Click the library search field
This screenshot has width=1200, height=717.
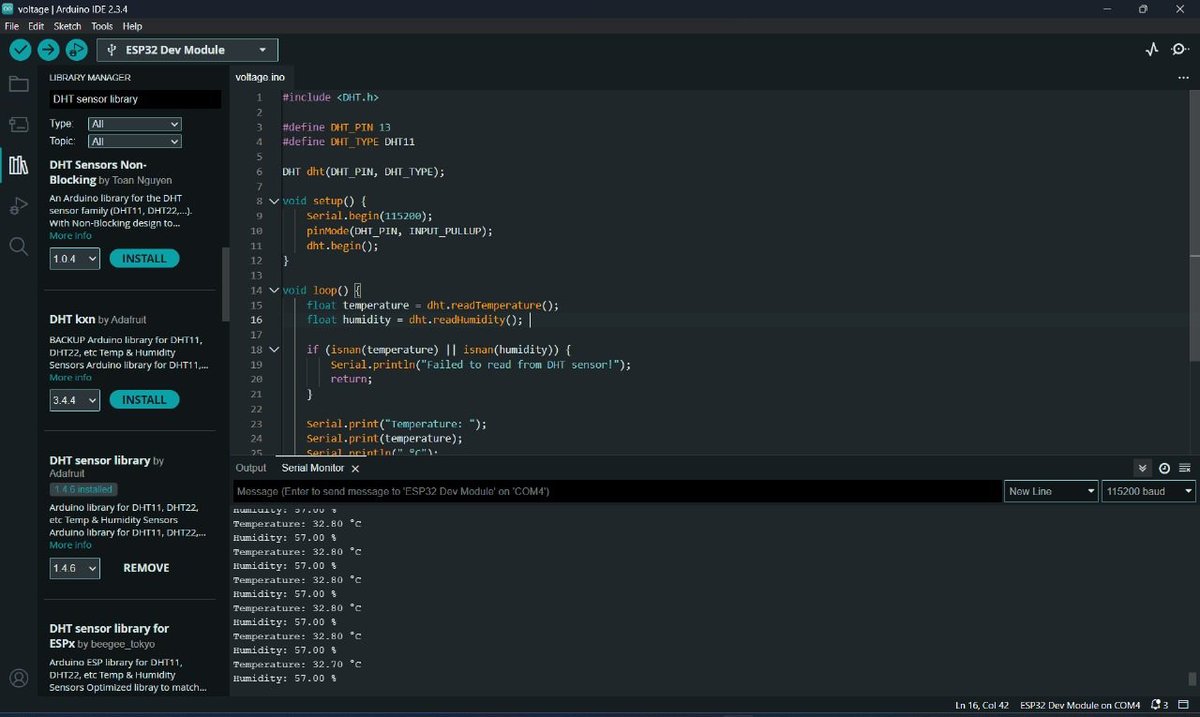click(135, 99)
